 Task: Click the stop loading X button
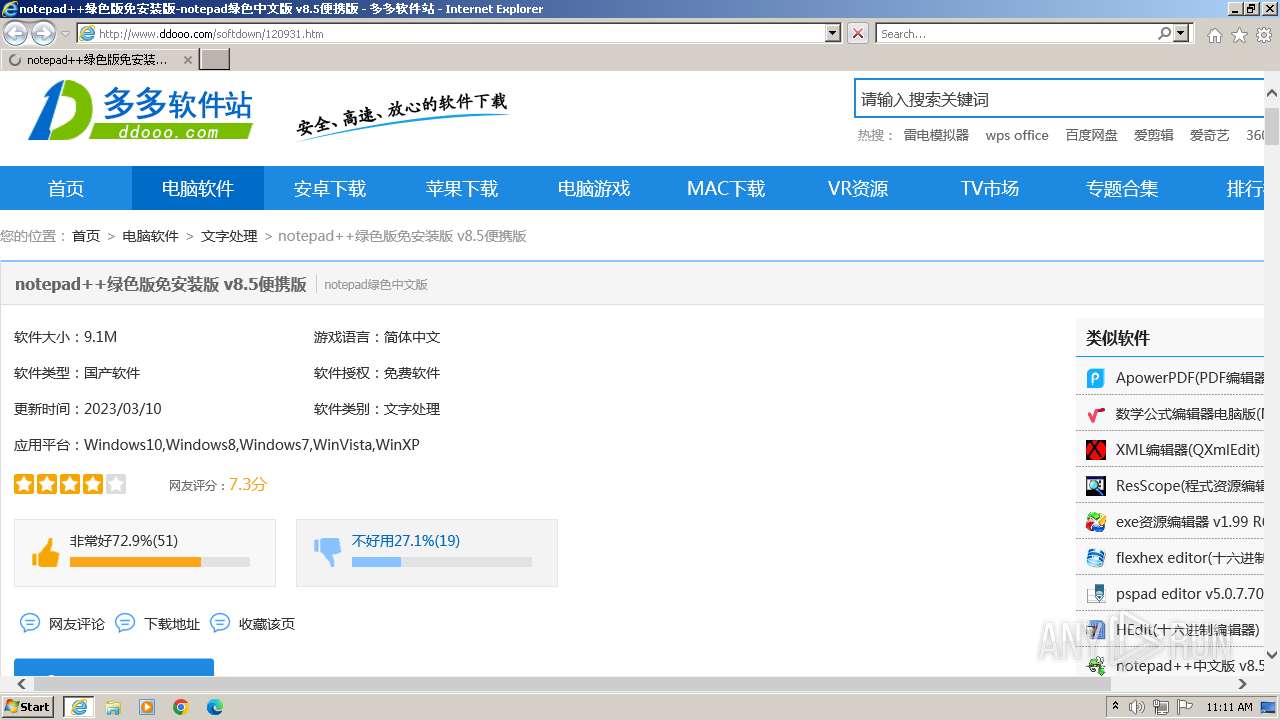tap(858, 33)
